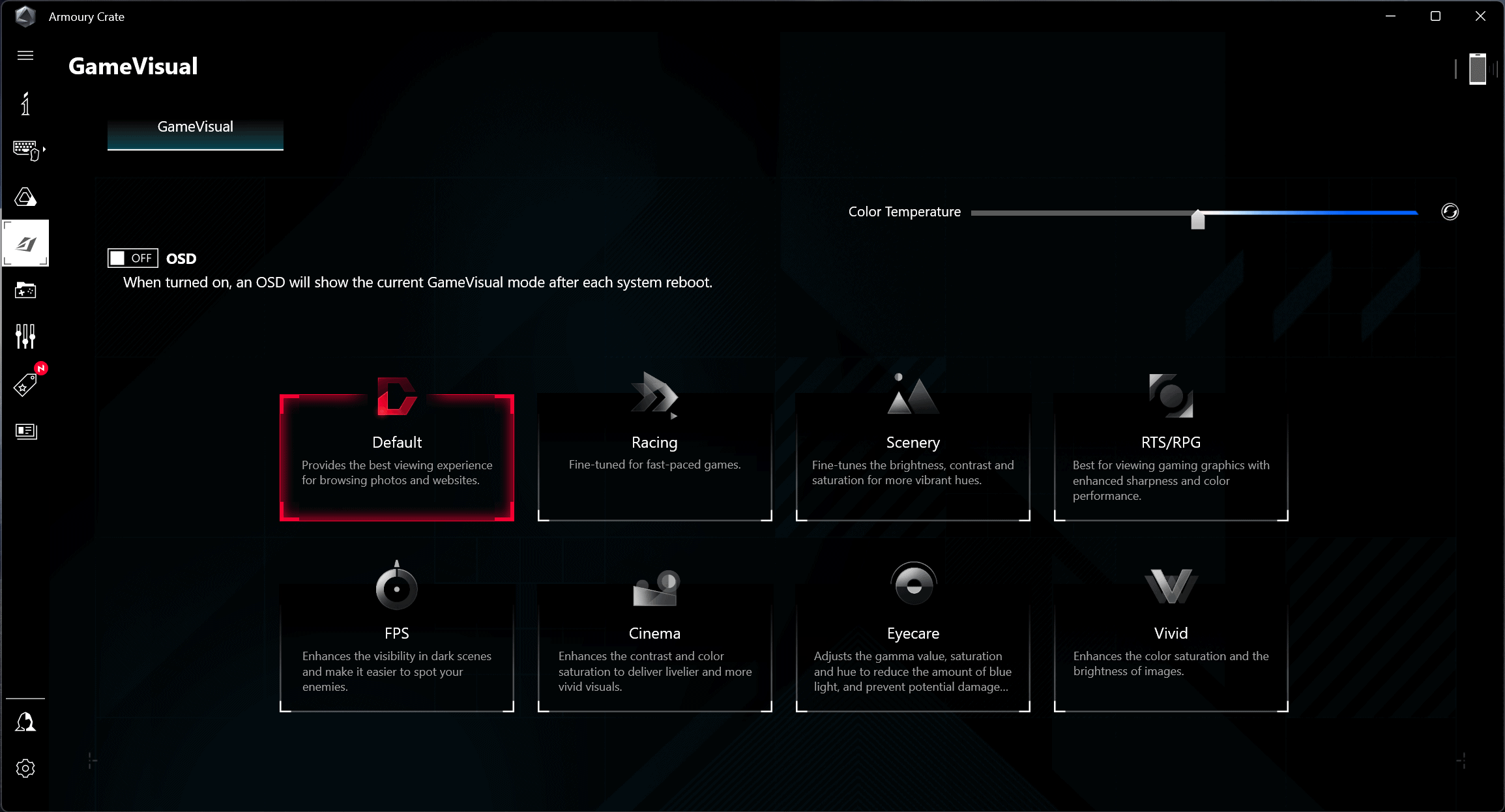Image resolution: width=1505 pixels, height=812 pixels.
Task: Click Scenery's 'more vibrant hues' description
Action: (913, 472)
